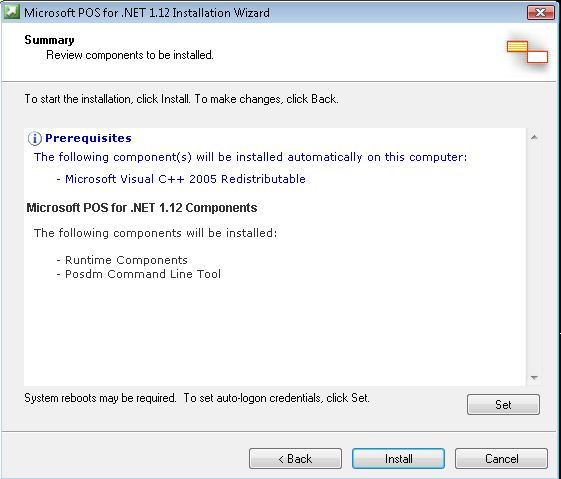Click the Prerequisites info icon
The height and width of the screenshot is (479, 561).
pos(35,138)
